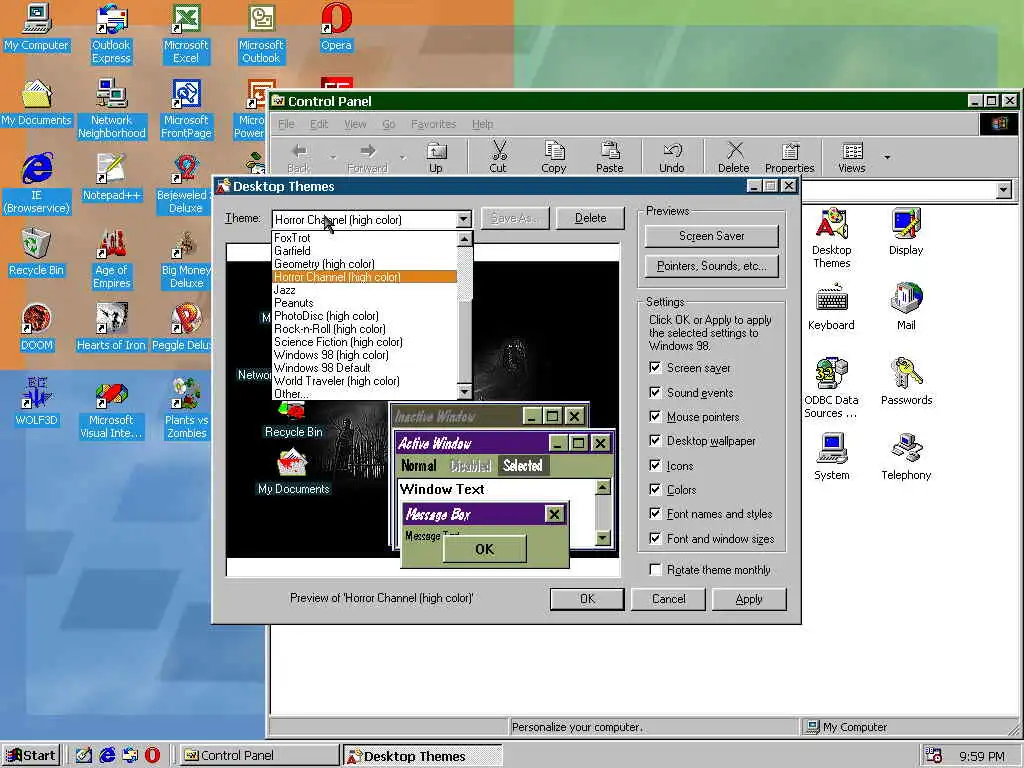Select the Notepad++ desktop shortcut
The height and width of the screenshot is (768, 1024).
[x=111, y=178]
